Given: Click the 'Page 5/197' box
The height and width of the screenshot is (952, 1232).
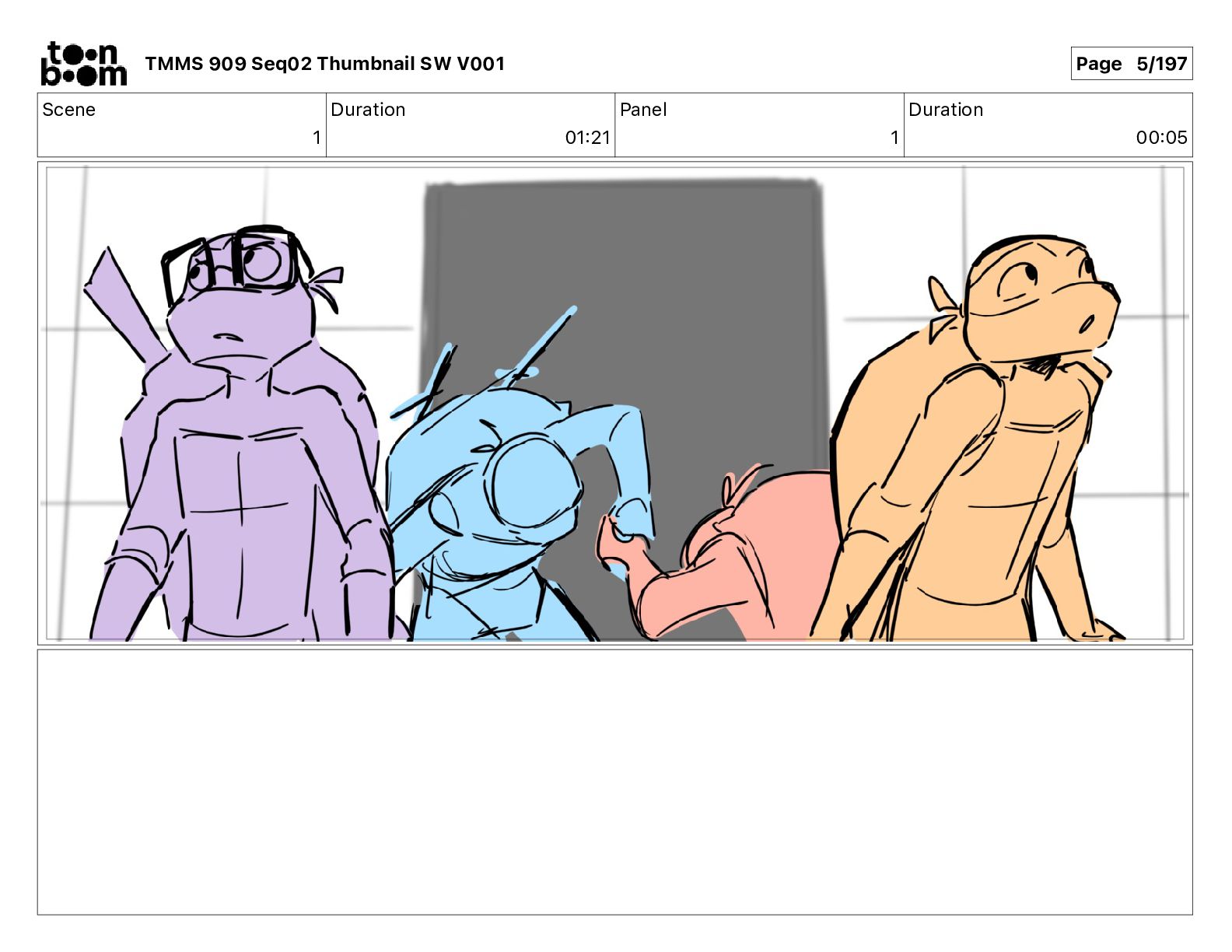Looking at the screenshot, I should [1131, 64].
